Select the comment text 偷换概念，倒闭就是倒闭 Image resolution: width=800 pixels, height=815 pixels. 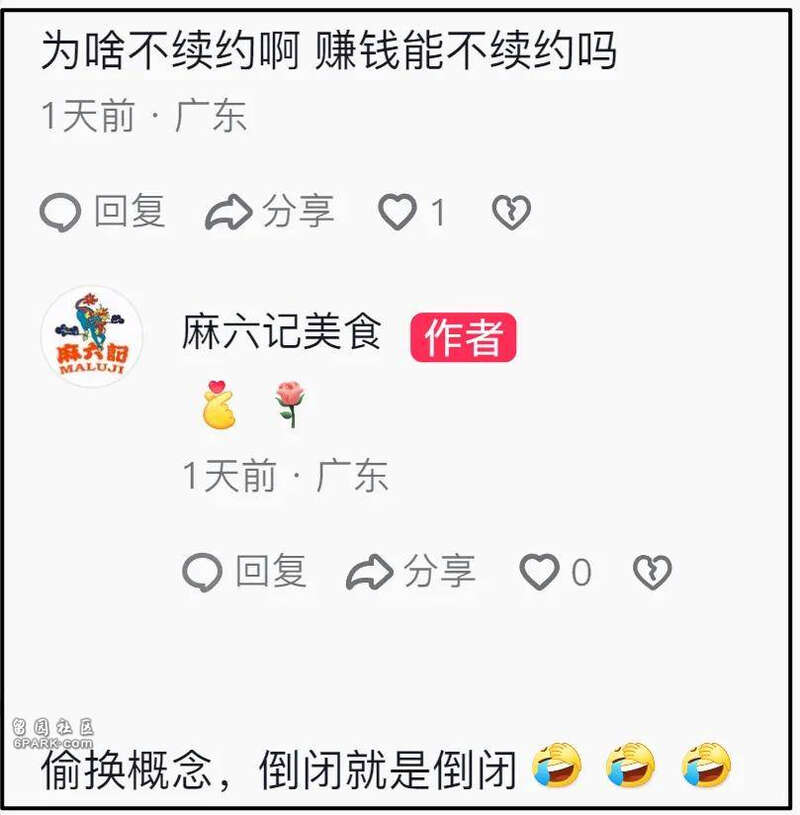click(279, 770)
